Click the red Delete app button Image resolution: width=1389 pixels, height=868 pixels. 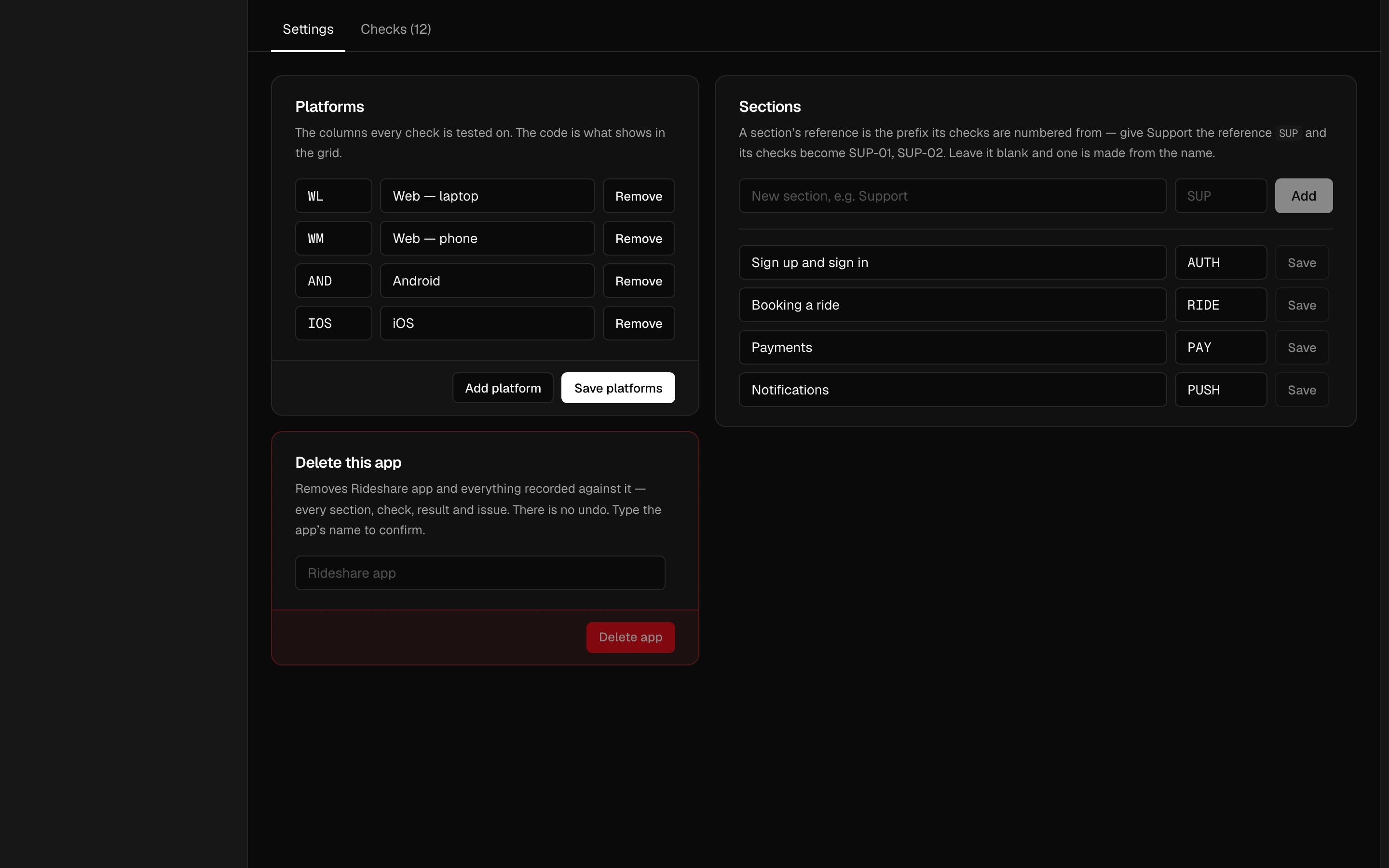click(630, 637)
